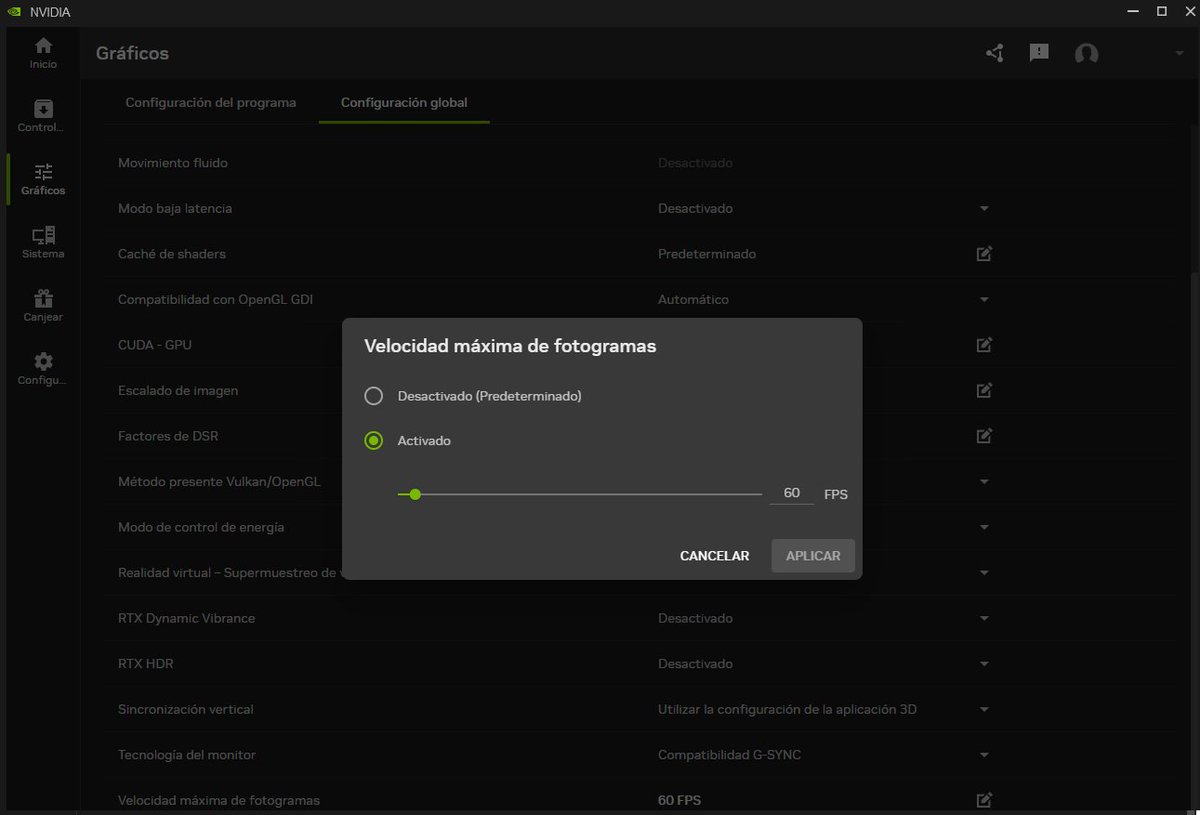The width and height of the screenshot is (1200, 815).
Task: Expand Compatibilidad con OpenGL GDI dropdown
Action: (x=984, y=300)
